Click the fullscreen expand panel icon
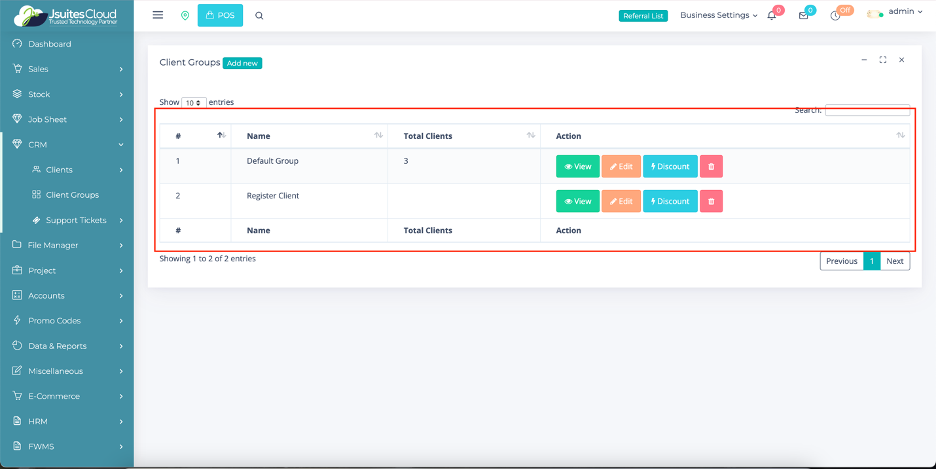 (x=883, y=60)
